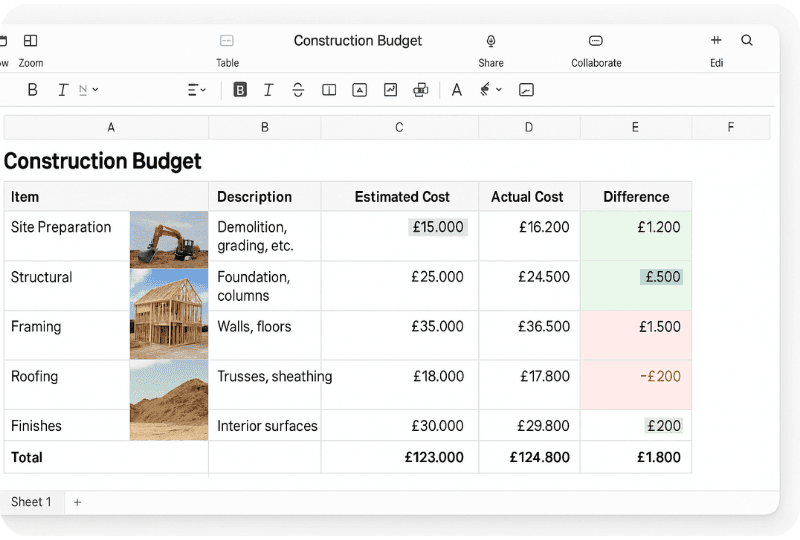Toggle the highlighted bold button

pyautogui.click(x=240, y=90)
